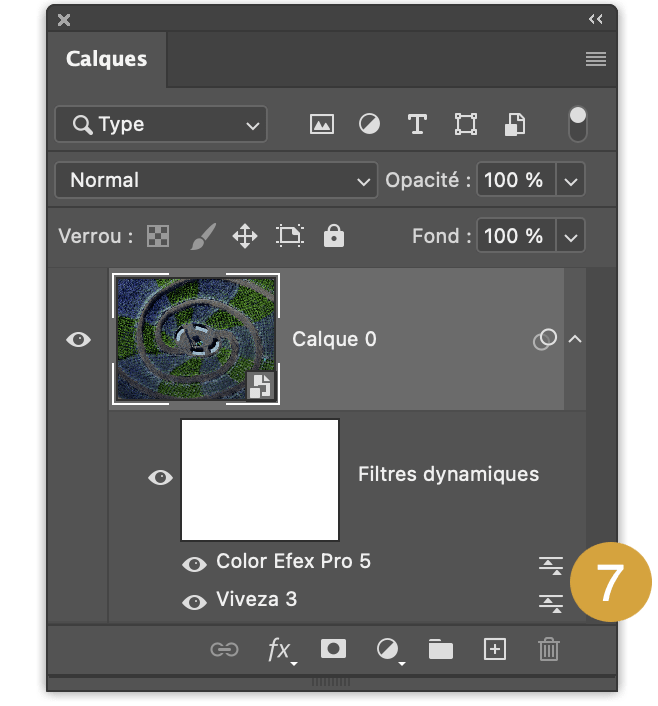Screen dimensions: 658x706
Task: Filter layers by shape icon
Action: click(465, 124)
